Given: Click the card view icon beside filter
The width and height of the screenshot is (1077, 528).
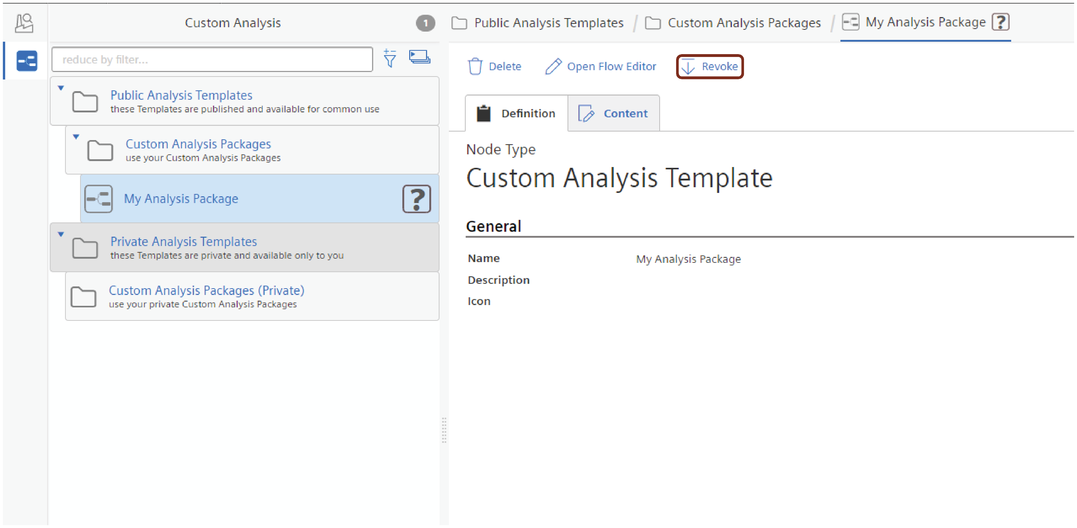Looking at the screenshot, I should (420, 57).
